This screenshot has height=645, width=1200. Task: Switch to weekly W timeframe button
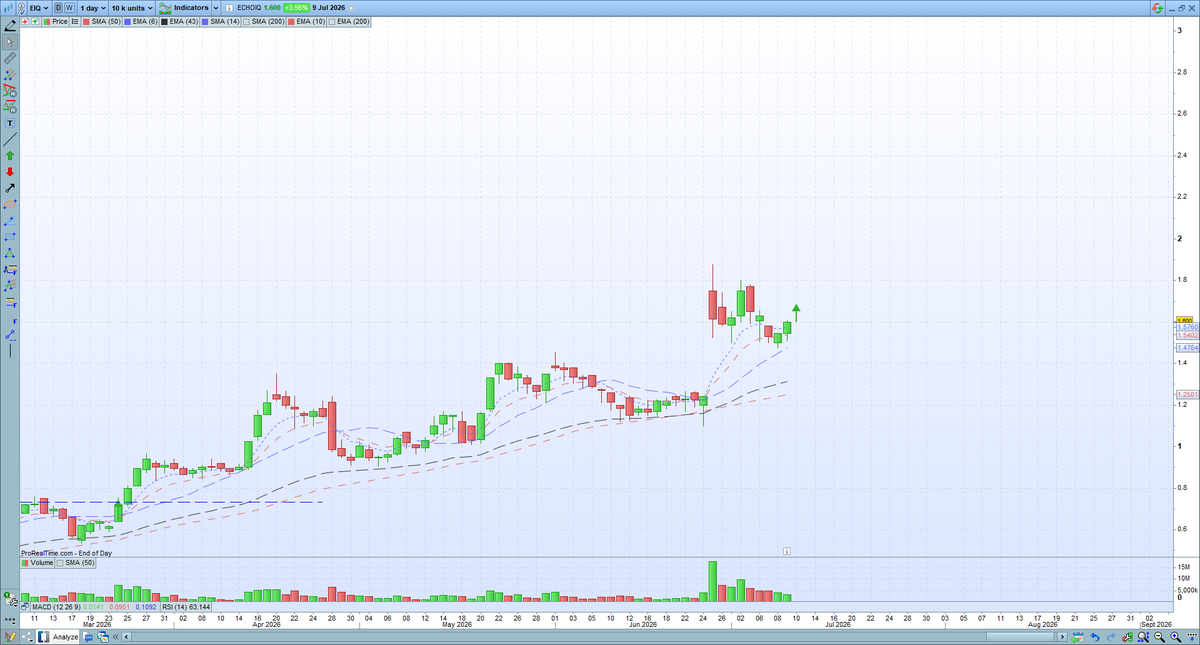(69, 8)
